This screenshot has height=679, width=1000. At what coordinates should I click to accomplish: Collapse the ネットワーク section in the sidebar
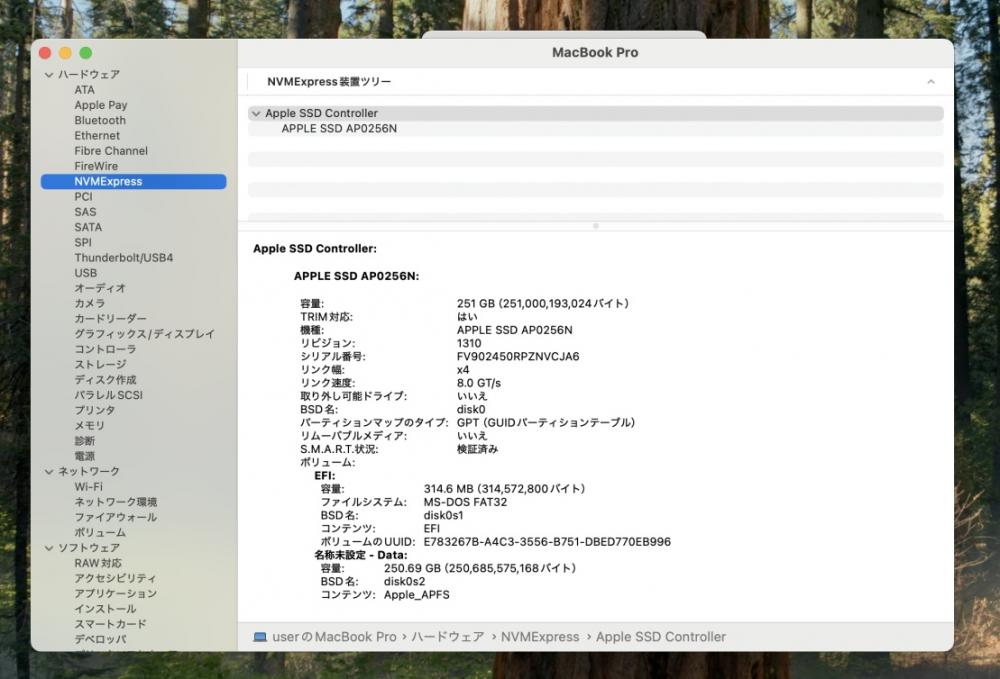coord(49,472)
